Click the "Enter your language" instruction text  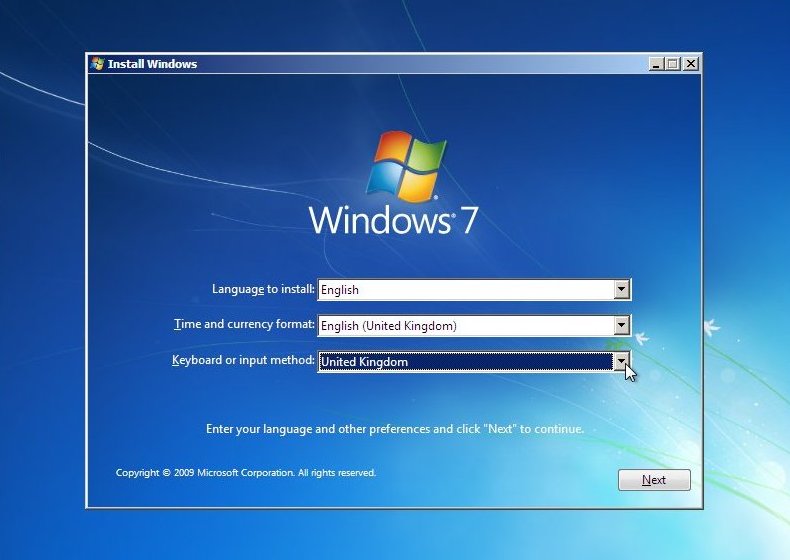point(394,429)
